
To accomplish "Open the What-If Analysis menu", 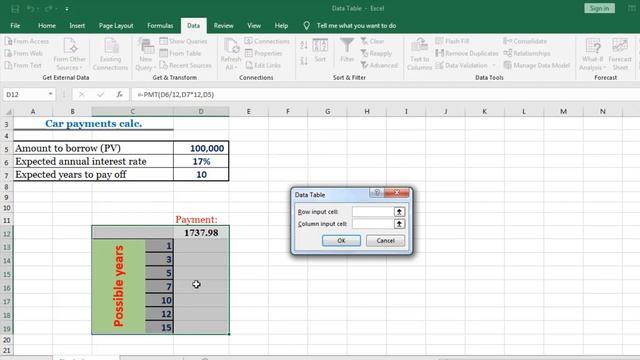I will pyautogui.click(x=592, y=54).
